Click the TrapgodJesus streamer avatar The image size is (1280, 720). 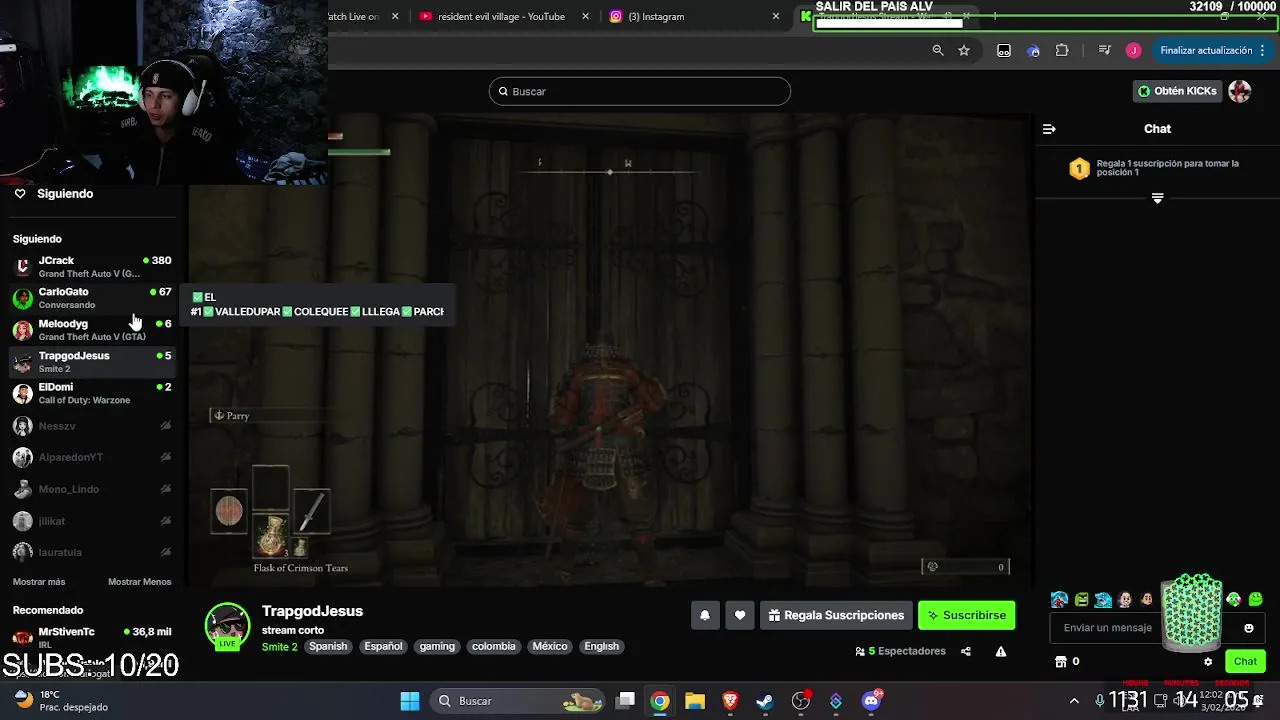227,626
